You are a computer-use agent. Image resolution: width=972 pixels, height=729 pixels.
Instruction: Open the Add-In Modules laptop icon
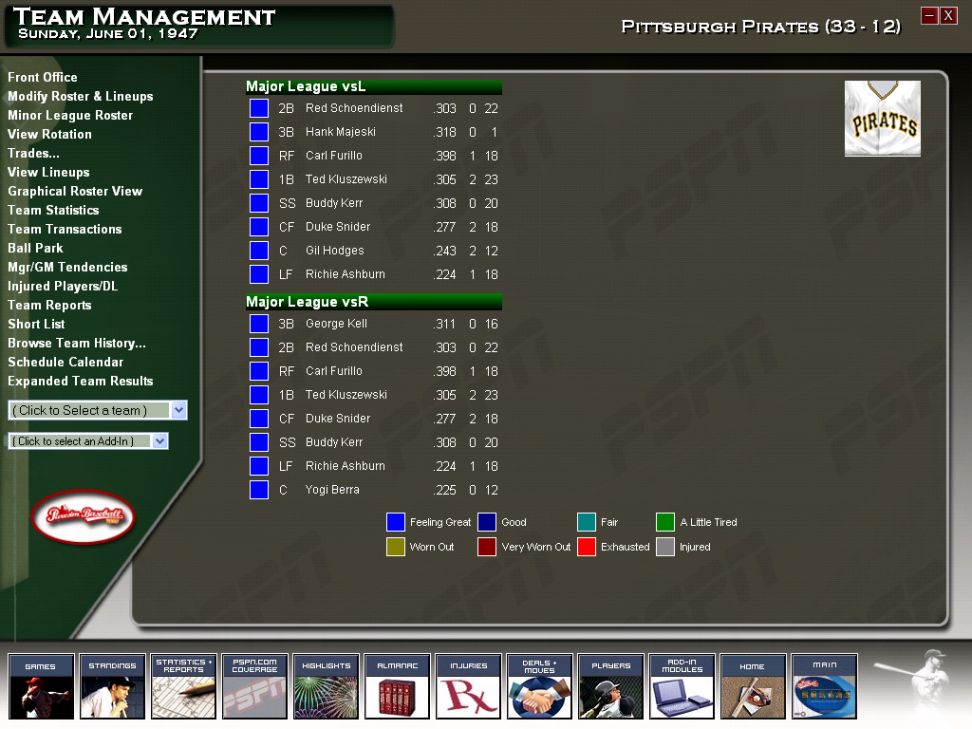(x=682, y=686)
